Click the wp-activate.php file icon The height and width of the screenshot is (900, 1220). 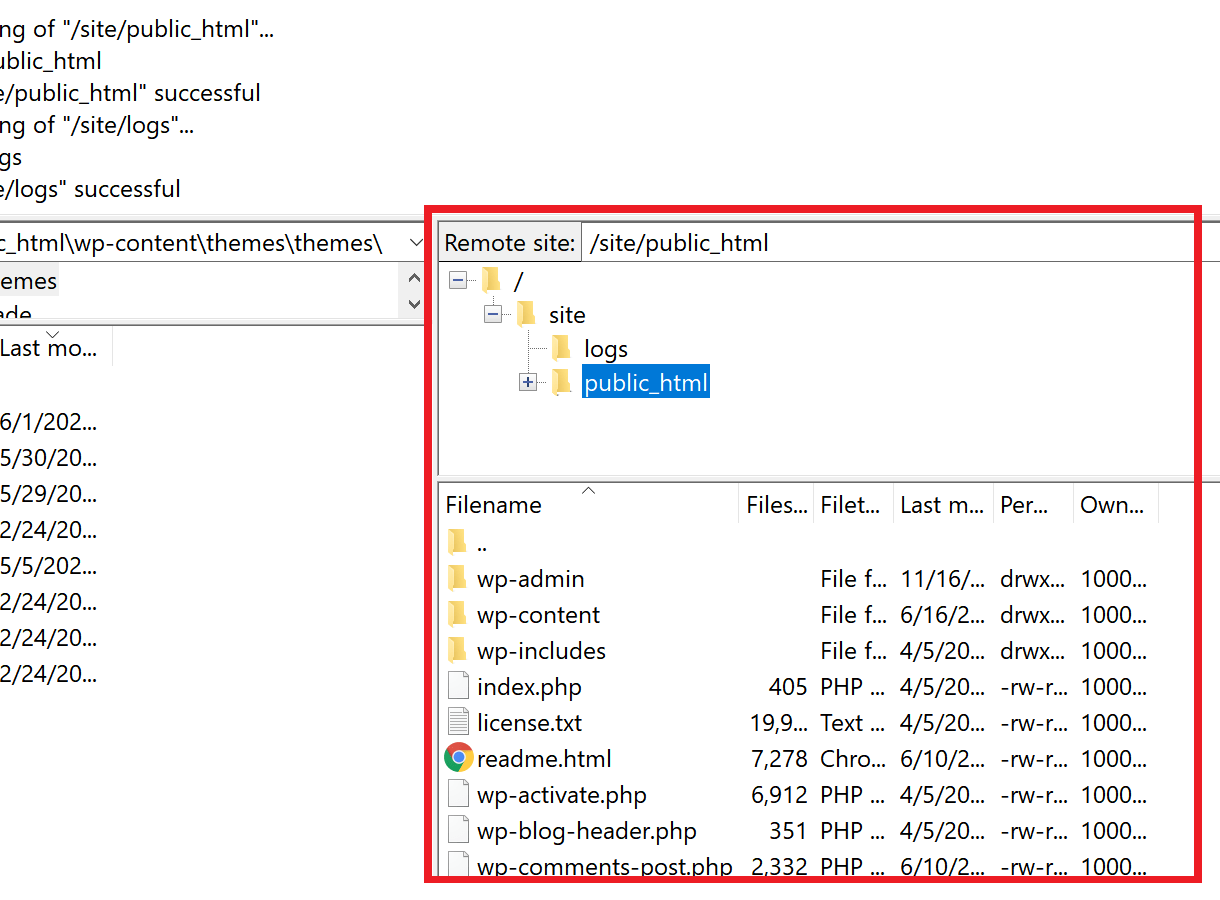point(458,794)
